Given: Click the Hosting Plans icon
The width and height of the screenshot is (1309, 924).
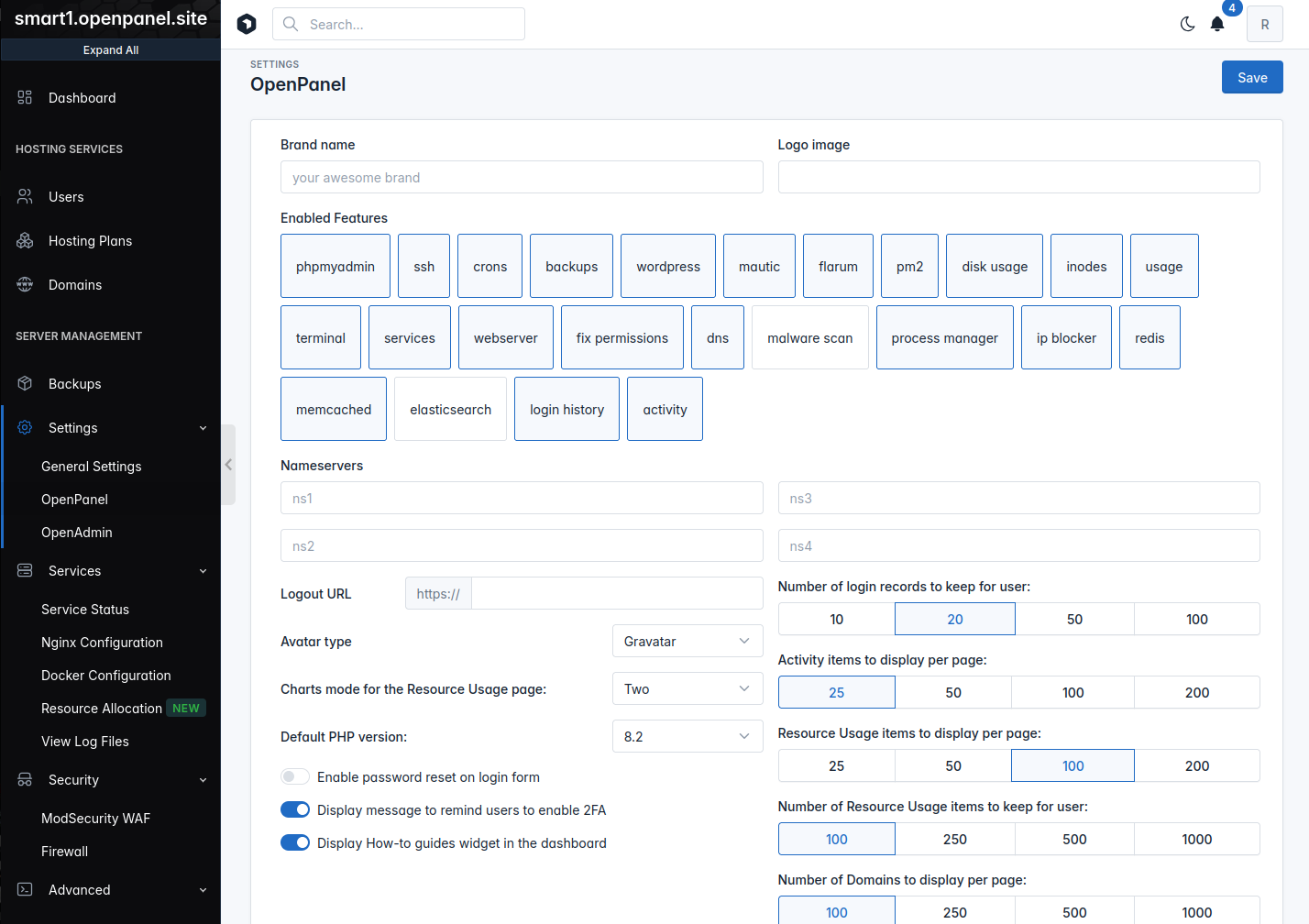Looking at the screenshot, I should tap(25, 241).
